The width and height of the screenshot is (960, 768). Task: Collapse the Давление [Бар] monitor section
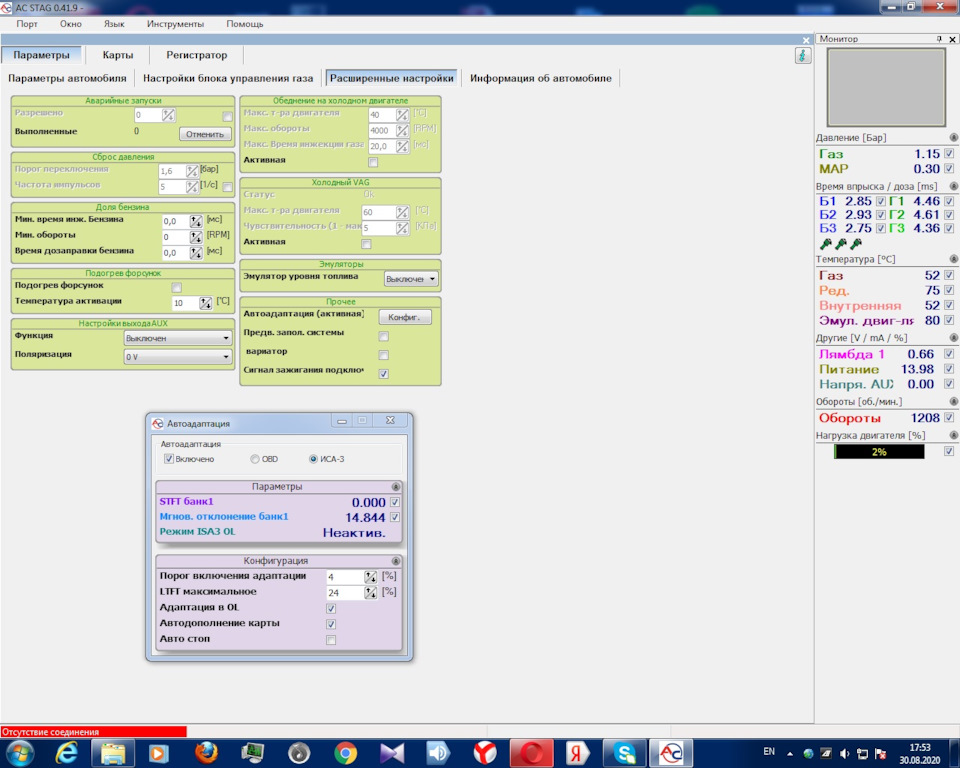click(953, 137)
